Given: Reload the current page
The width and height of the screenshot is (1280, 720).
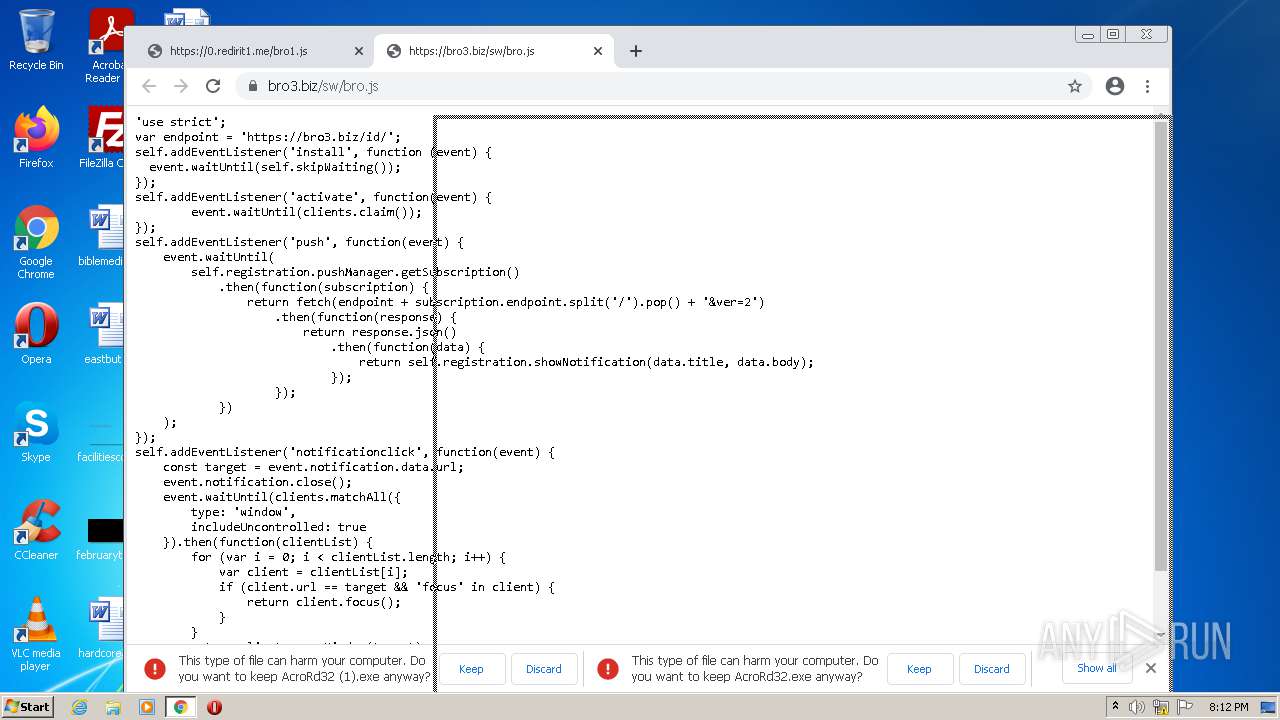Looking at the screenshot, I should tap(213, 86).
